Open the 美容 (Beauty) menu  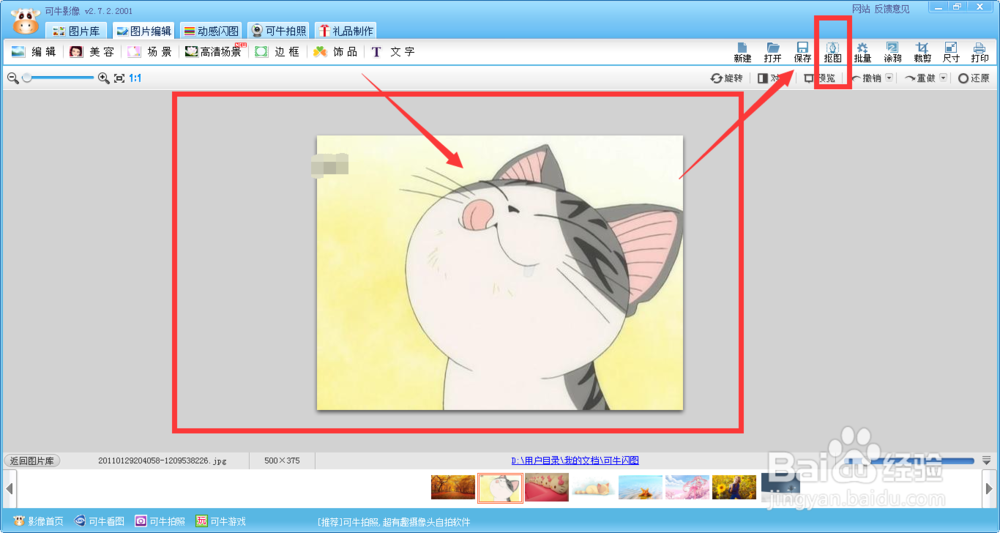92,52
